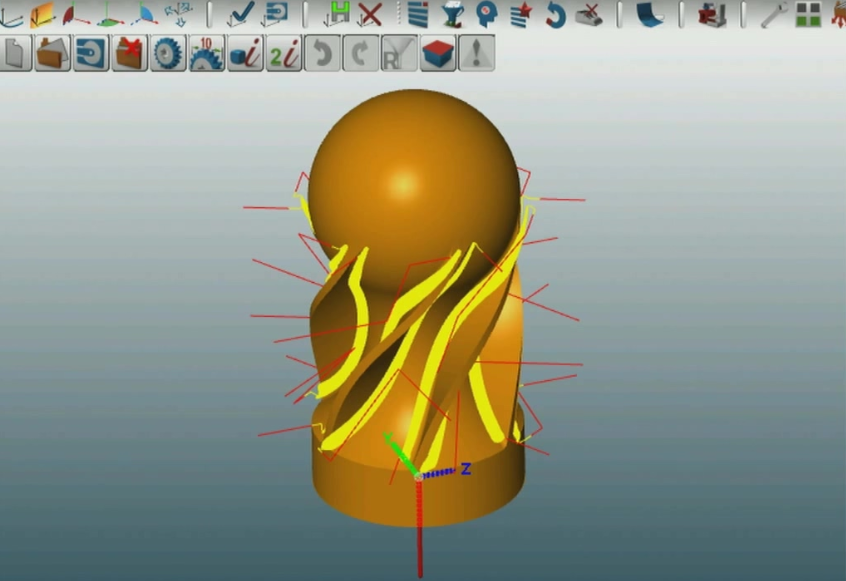Image resolution: width=846 pixels, height=581 pixels.
Task: Open the gear machining parameters icon
Action: pos(167,55)
